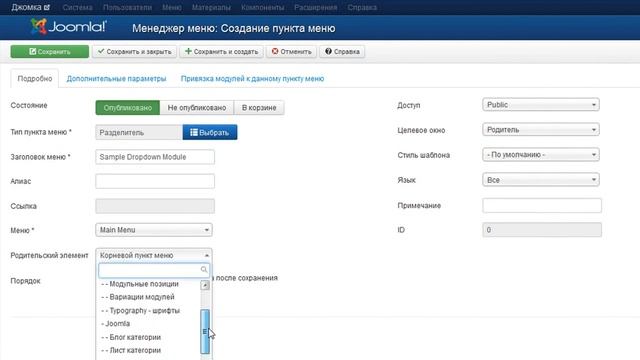Image resolution: width=640 pixels, height=360 pixels.
Task: Open the Система menu
Action: click(x=77, y=7)
